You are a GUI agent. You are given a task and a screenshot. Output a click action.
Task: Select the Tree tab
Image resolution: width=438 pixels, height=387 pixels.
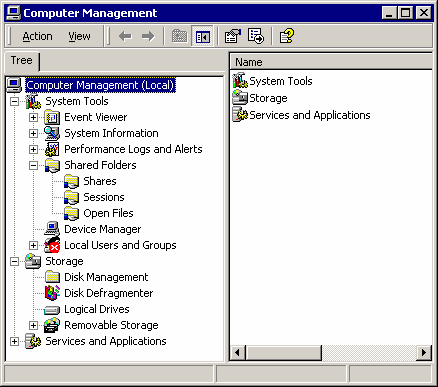pos(22,61)
